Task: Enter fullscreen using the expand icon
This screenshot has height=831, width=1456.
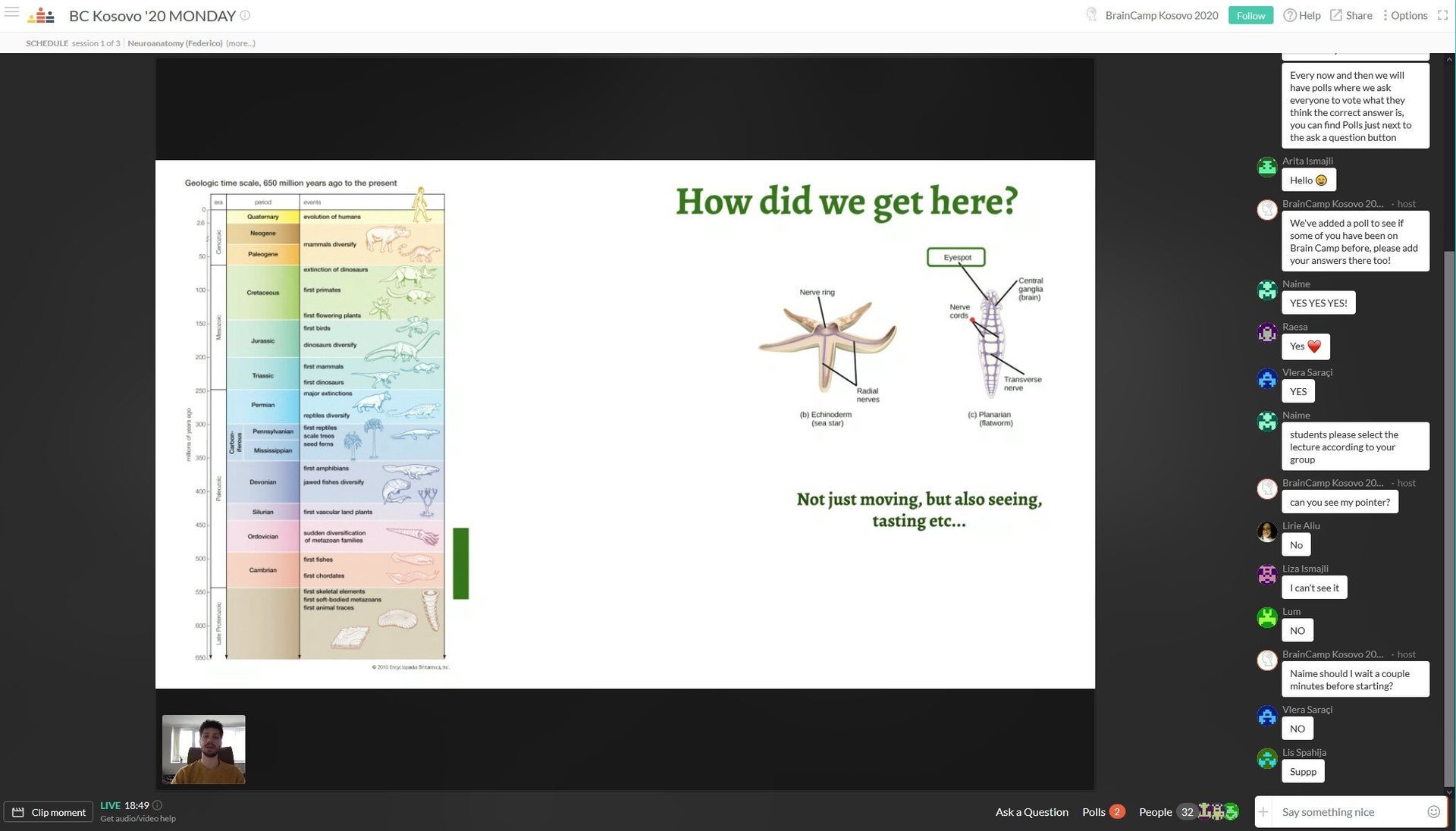Action: 1442,15
